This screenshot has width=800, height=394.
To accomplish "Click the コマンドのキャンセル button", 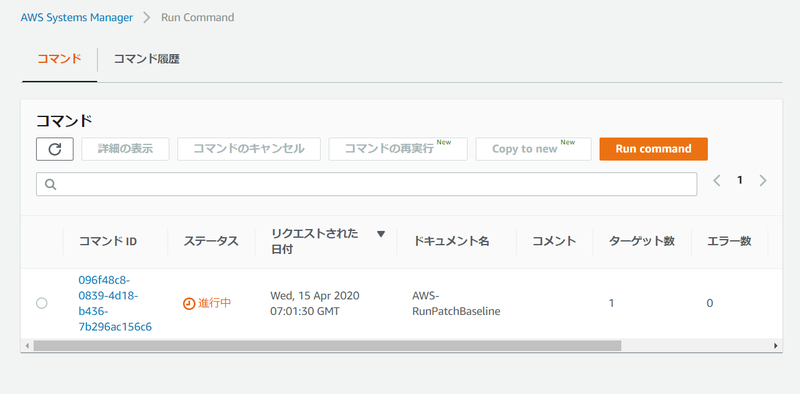I will coord(249,149).
